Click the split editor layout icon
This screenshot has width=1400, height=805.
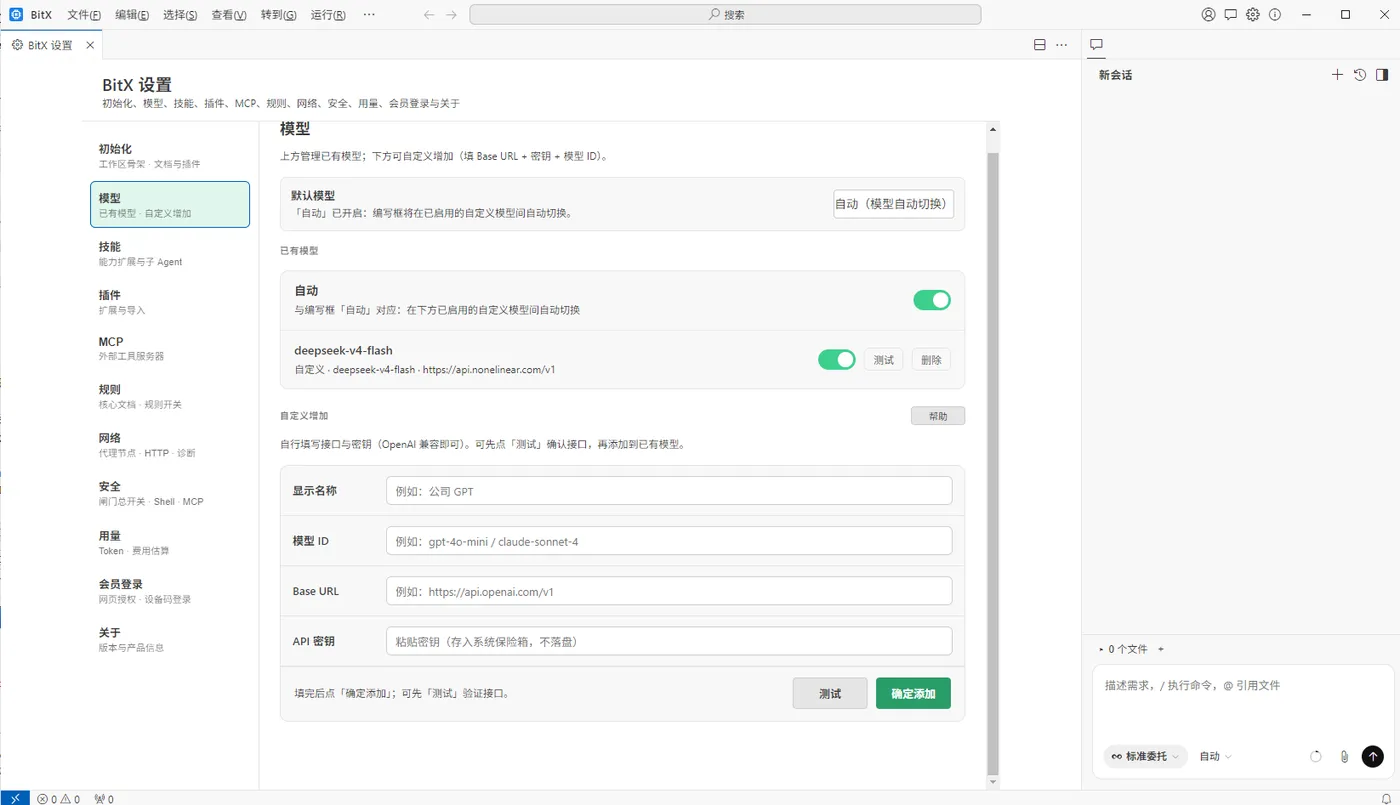point(1039,45)
